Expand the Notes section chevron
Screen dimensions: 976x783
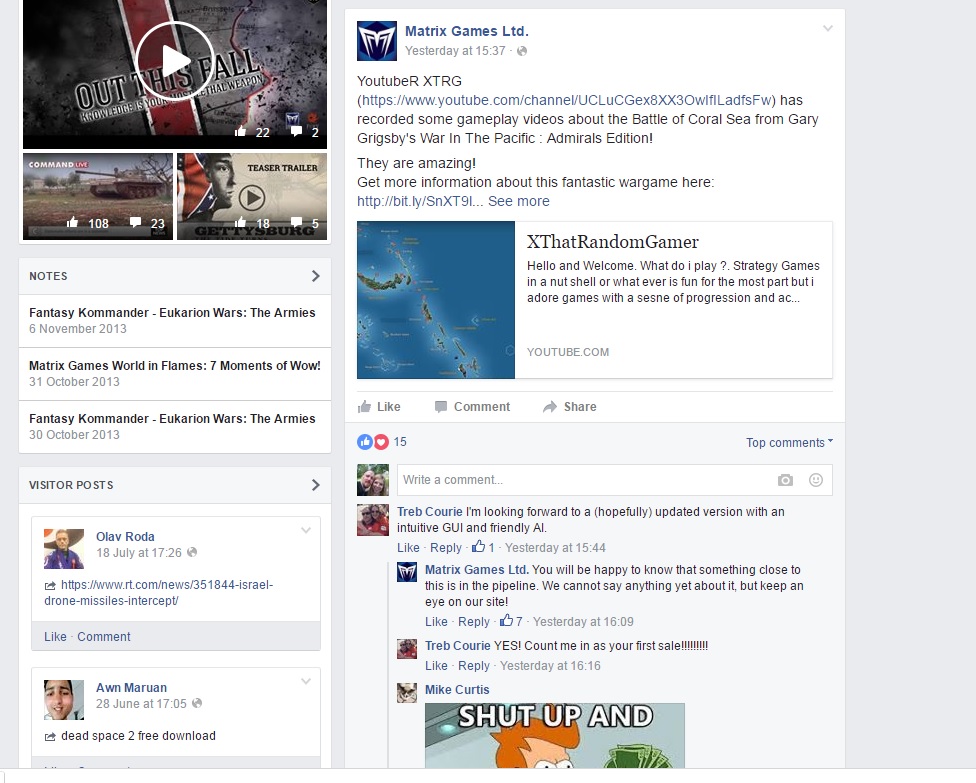[x=316, y=276]
